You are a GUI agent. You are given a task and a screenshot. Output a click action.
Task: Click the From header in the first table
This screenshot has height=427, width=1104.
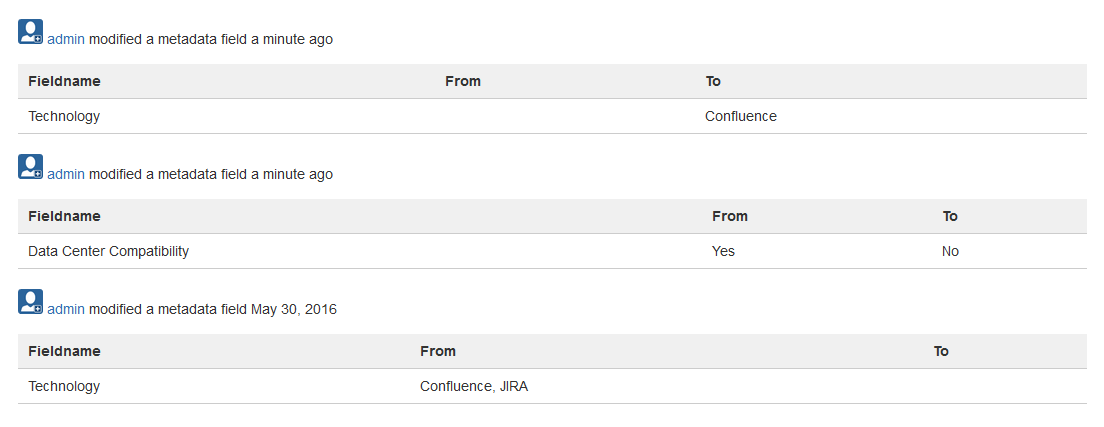point(463,81)
